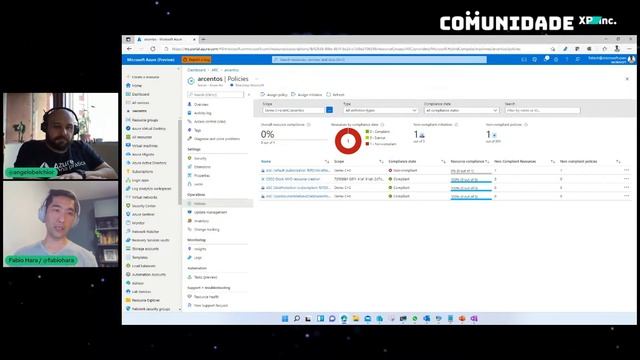The height and width of the screenshot is (360, 640).
Task: Click the Azure global search bar
Action: [379, 60]
